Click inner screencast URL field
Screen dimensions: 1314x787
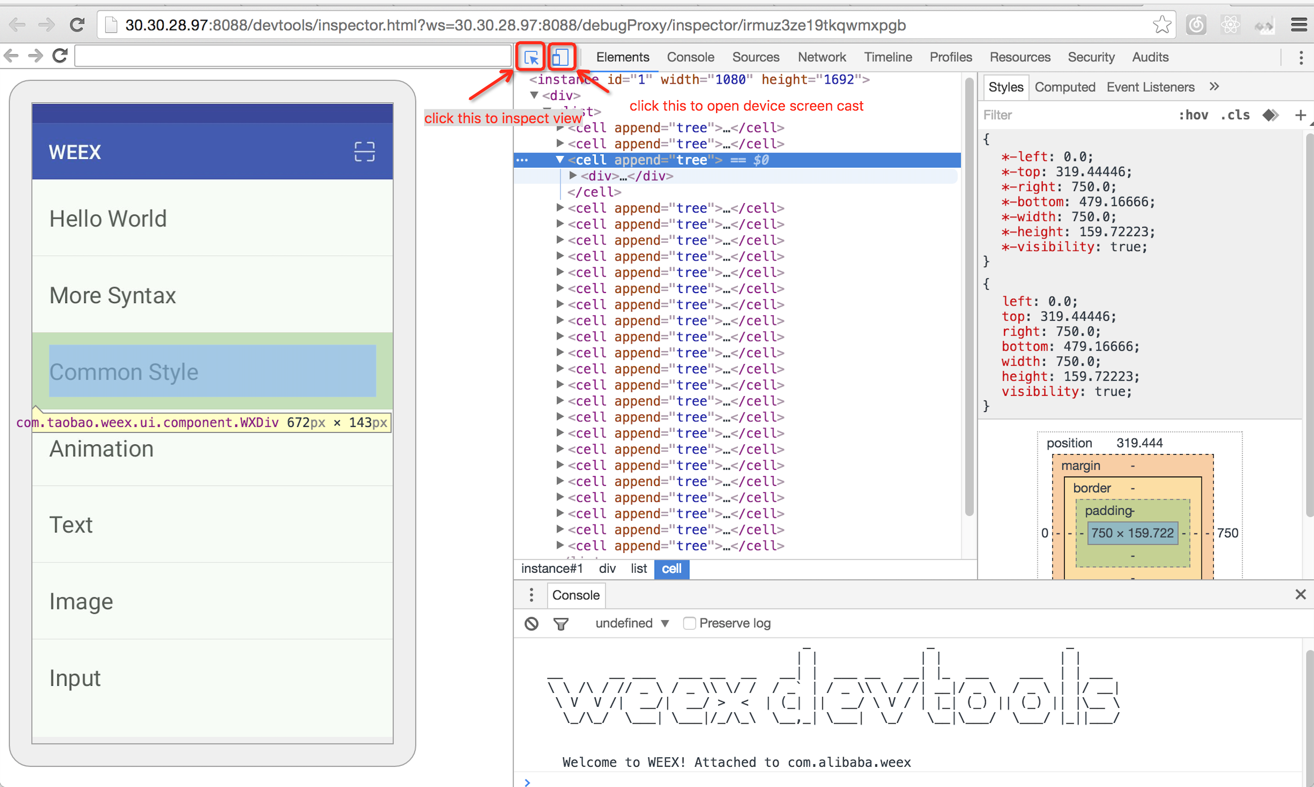point(292,56)
